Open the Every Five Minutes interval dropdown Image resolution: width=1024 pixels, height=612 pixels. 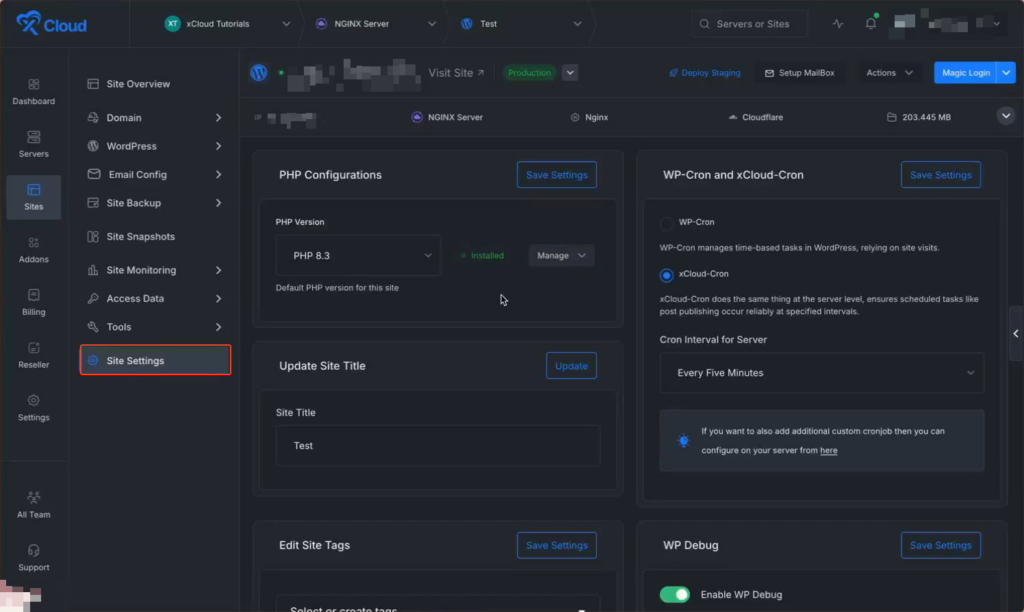tap(822, 372)
